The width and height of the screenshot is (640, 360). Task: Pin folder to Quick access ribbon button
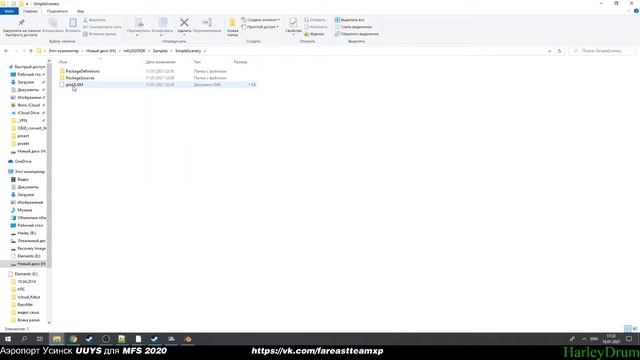pos(21,27)
